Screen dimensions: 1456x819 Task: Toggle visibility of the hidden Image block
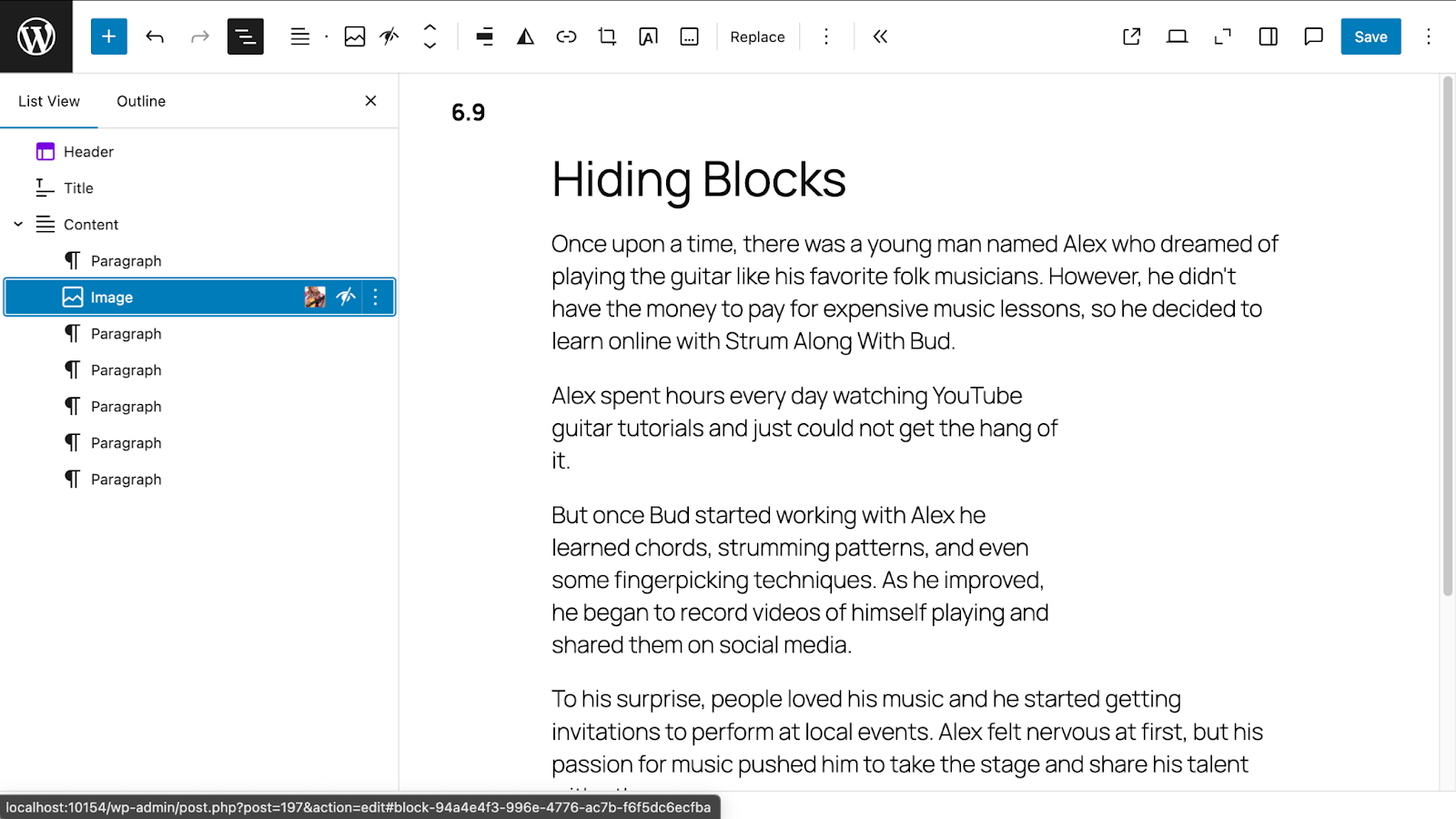(x=346, y=297)
